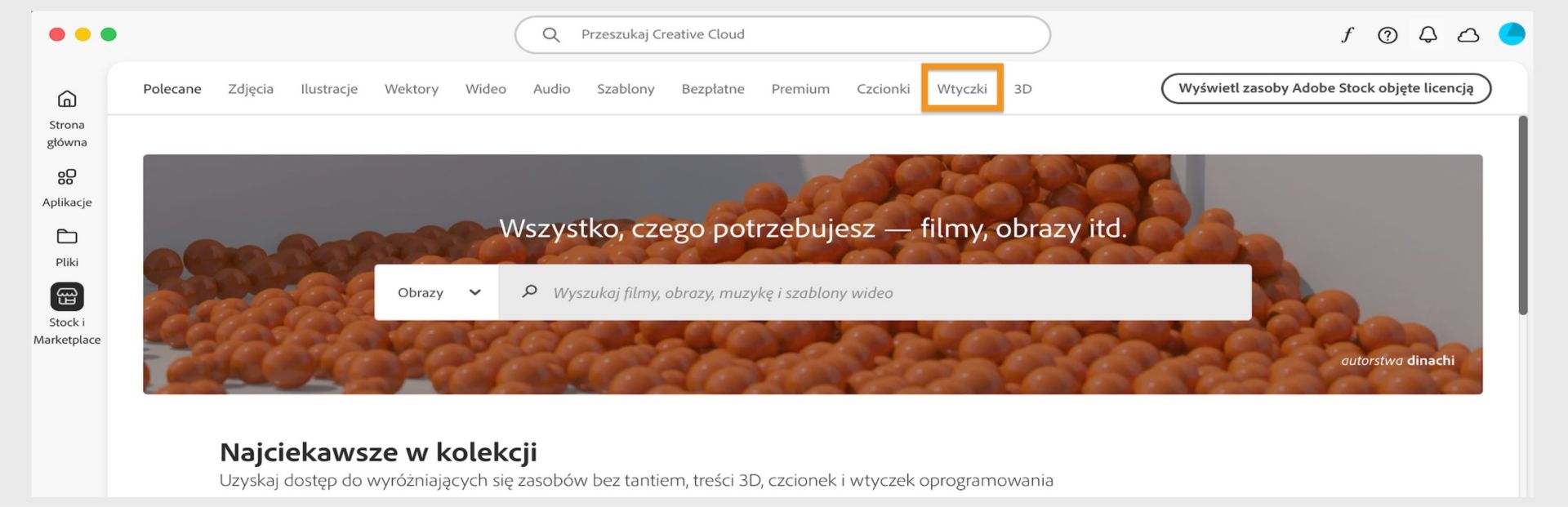Open the Wtyczki tab
This screenshot has height=507, width=1568.
click(x=962, y=89)
